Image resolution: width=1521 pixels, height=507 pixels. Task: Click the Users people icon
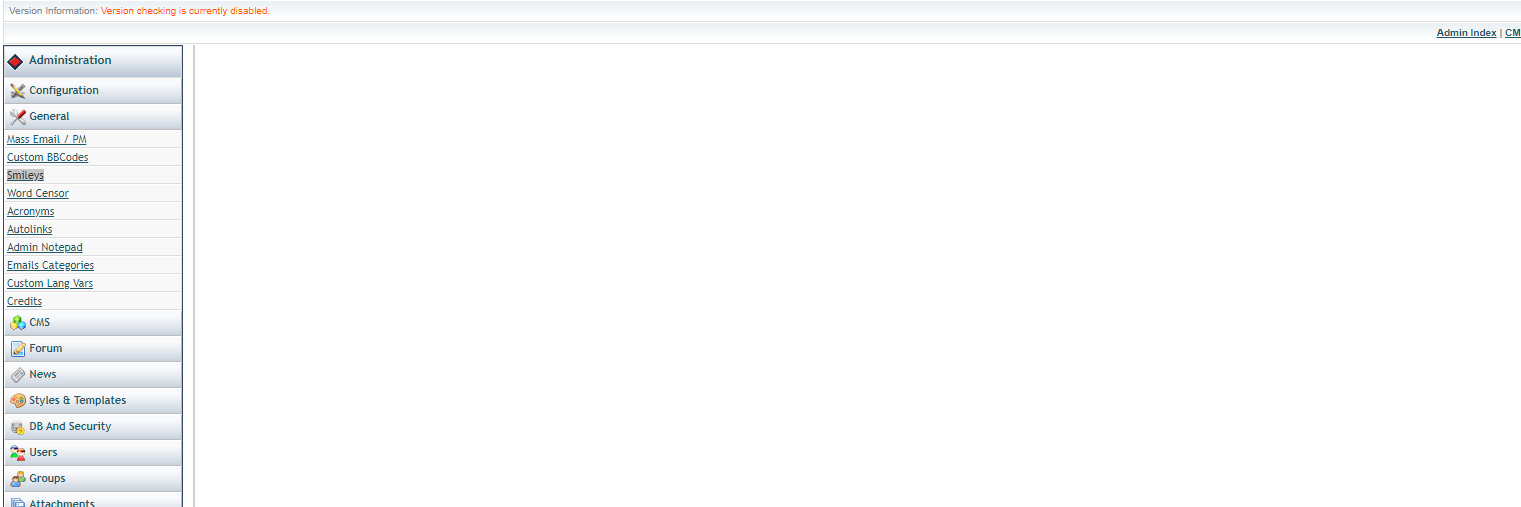pos(17,453)
